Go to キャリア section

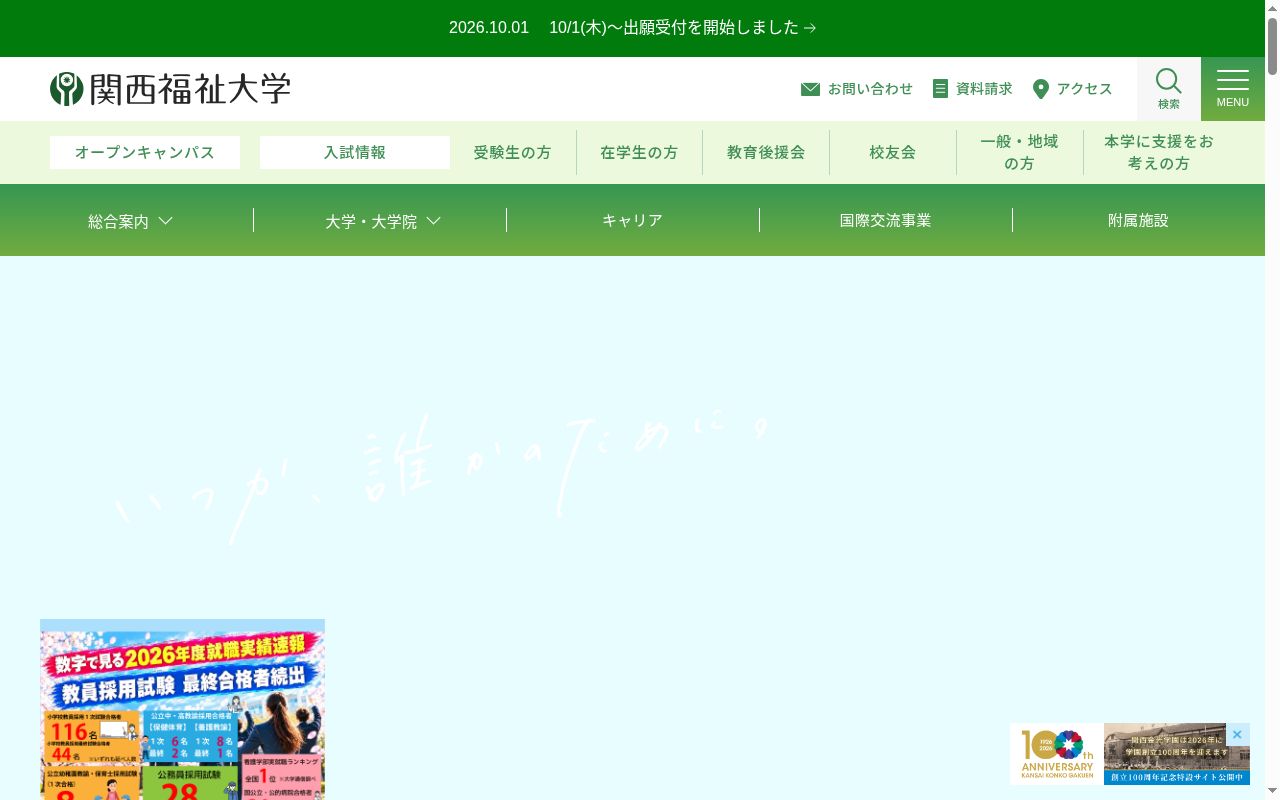click(632, 221)
